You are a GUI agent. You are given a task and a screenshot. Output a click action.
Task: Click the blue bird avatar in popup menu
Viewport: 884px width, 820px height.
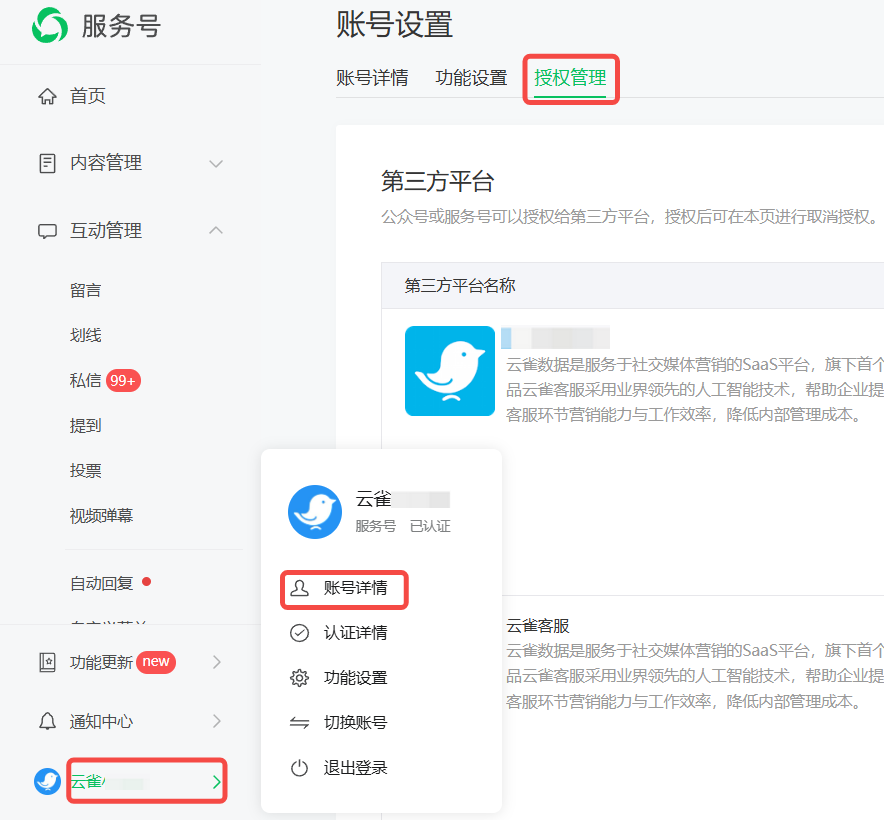click(315, 512)
